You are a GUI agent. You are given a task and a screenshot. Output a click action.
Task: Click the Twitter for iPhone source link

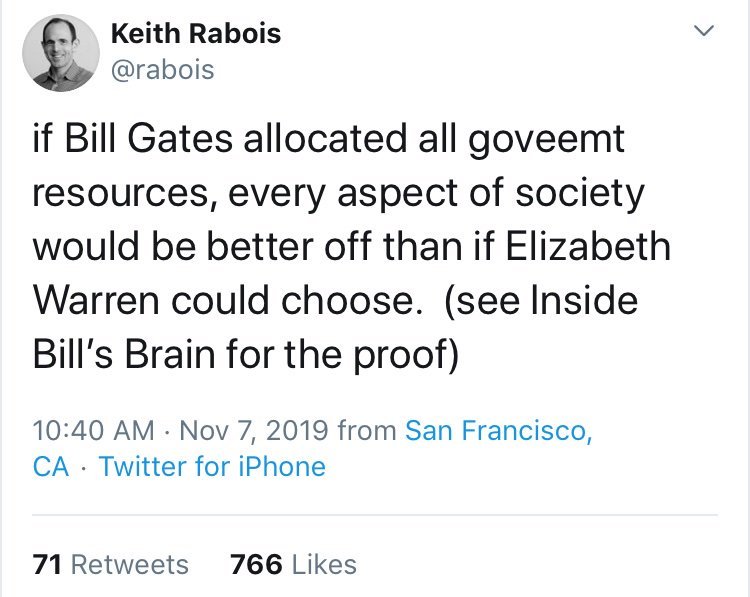point(212,466)
